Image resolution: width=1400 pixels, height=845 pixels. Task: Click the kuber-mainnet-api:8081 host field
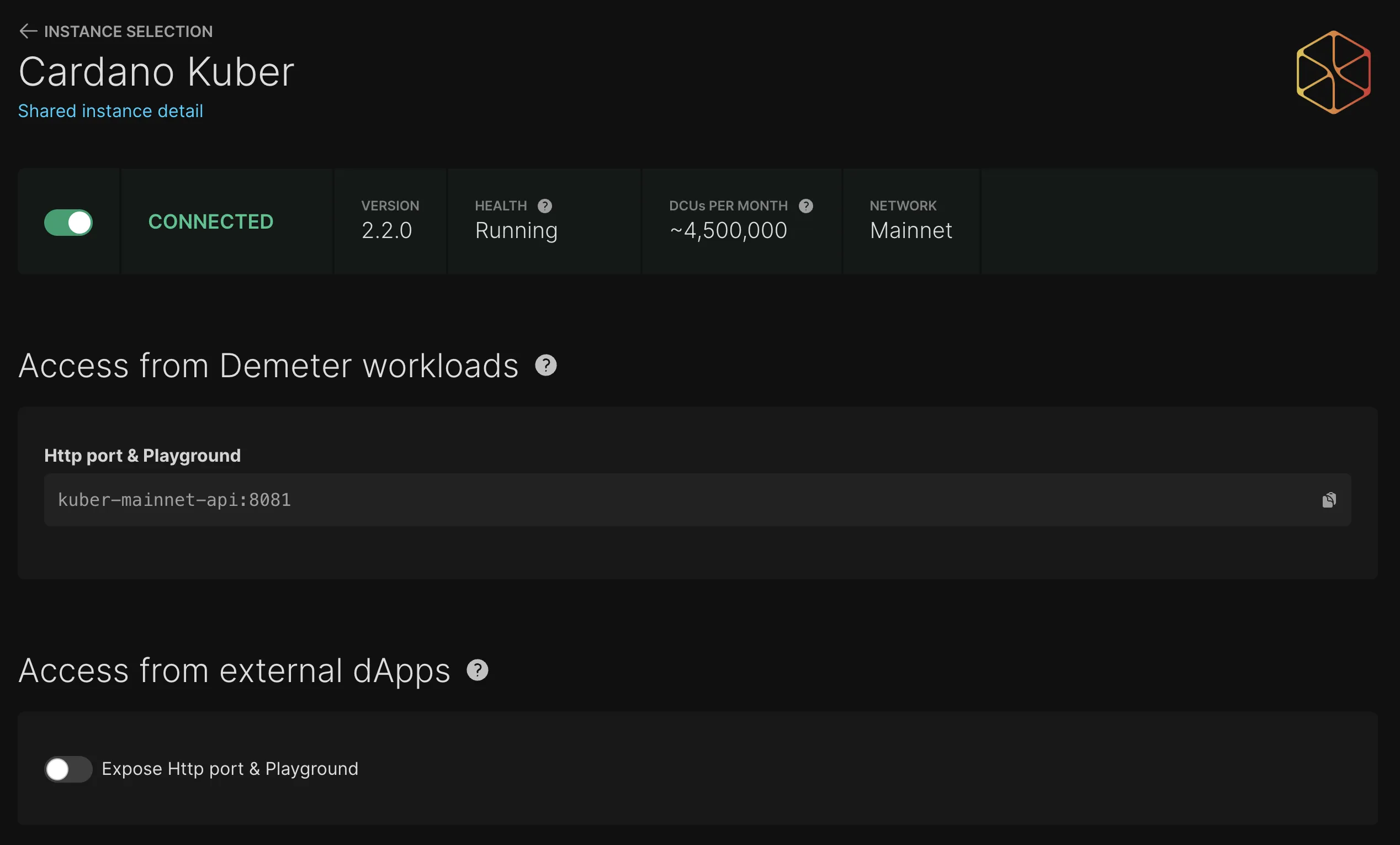click(x=697, y=499)
